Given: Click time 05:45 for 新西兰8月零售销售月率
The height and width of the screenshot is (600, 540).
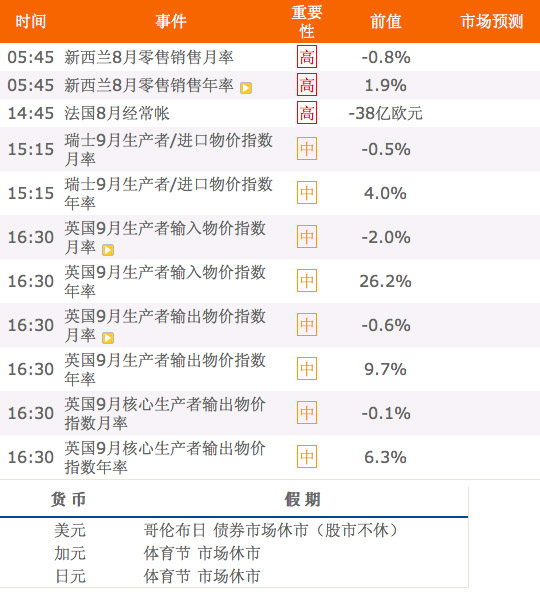Looking at the screenshot, I should click(x=31, y=57).
